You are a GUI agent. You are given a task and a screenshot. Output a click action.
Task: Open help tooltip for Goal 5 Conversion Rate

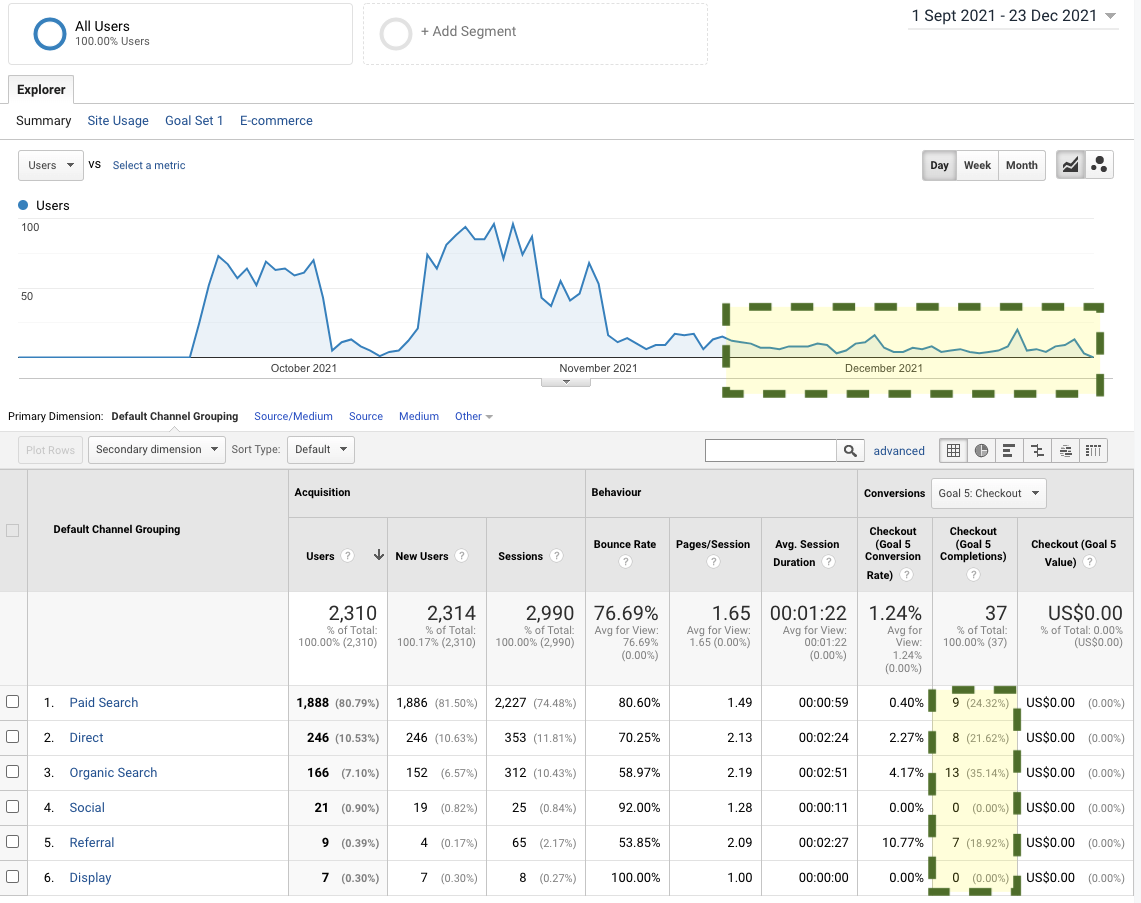coord(906,575)
